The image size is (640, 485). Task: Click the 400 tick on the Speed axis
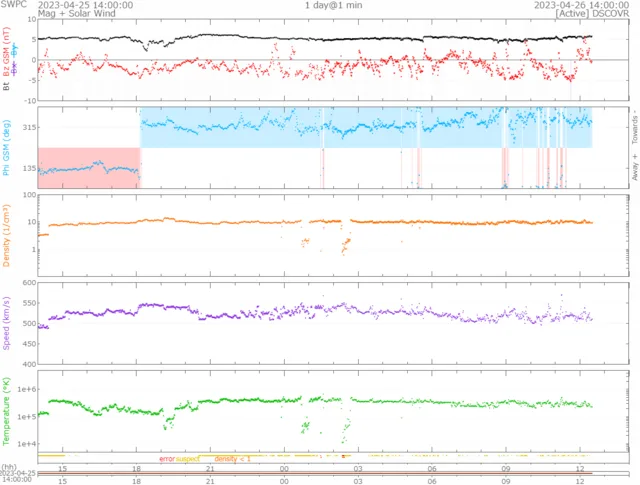(x=30, y=364)
